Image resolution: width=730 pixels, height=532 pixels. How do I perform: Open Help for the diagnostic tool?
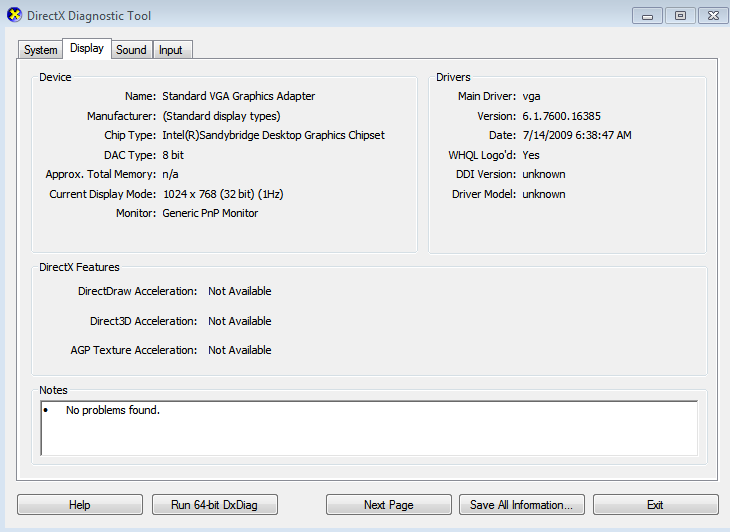tap(80, 505)
